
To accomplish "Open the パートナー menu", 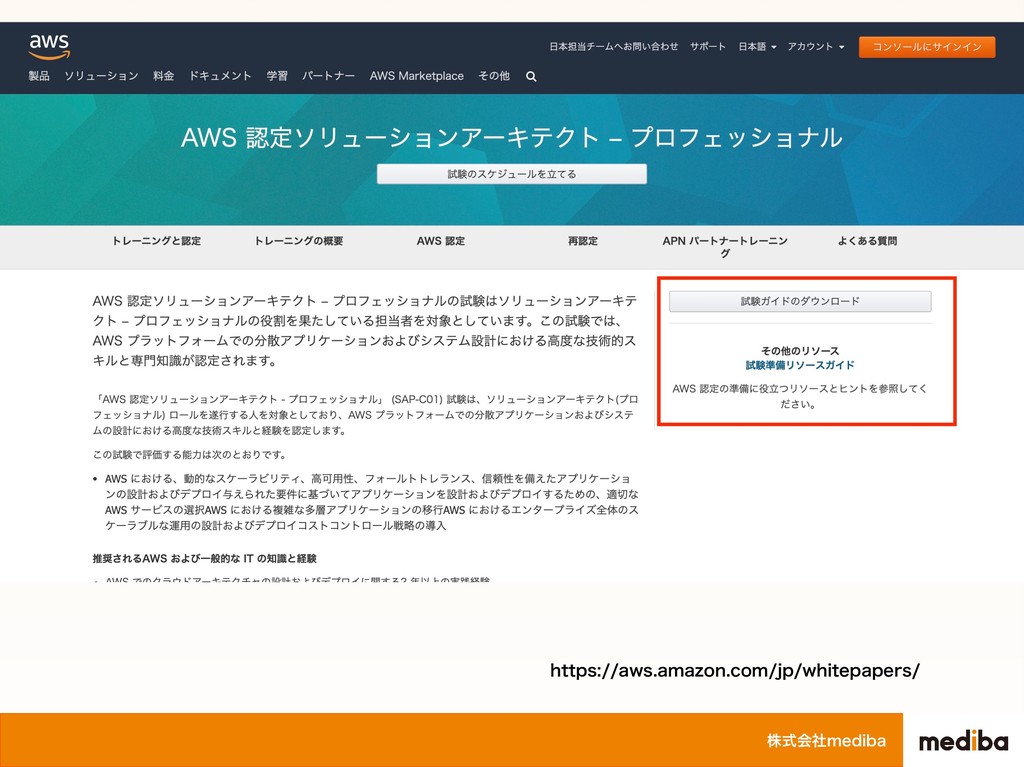I will 328,76.
